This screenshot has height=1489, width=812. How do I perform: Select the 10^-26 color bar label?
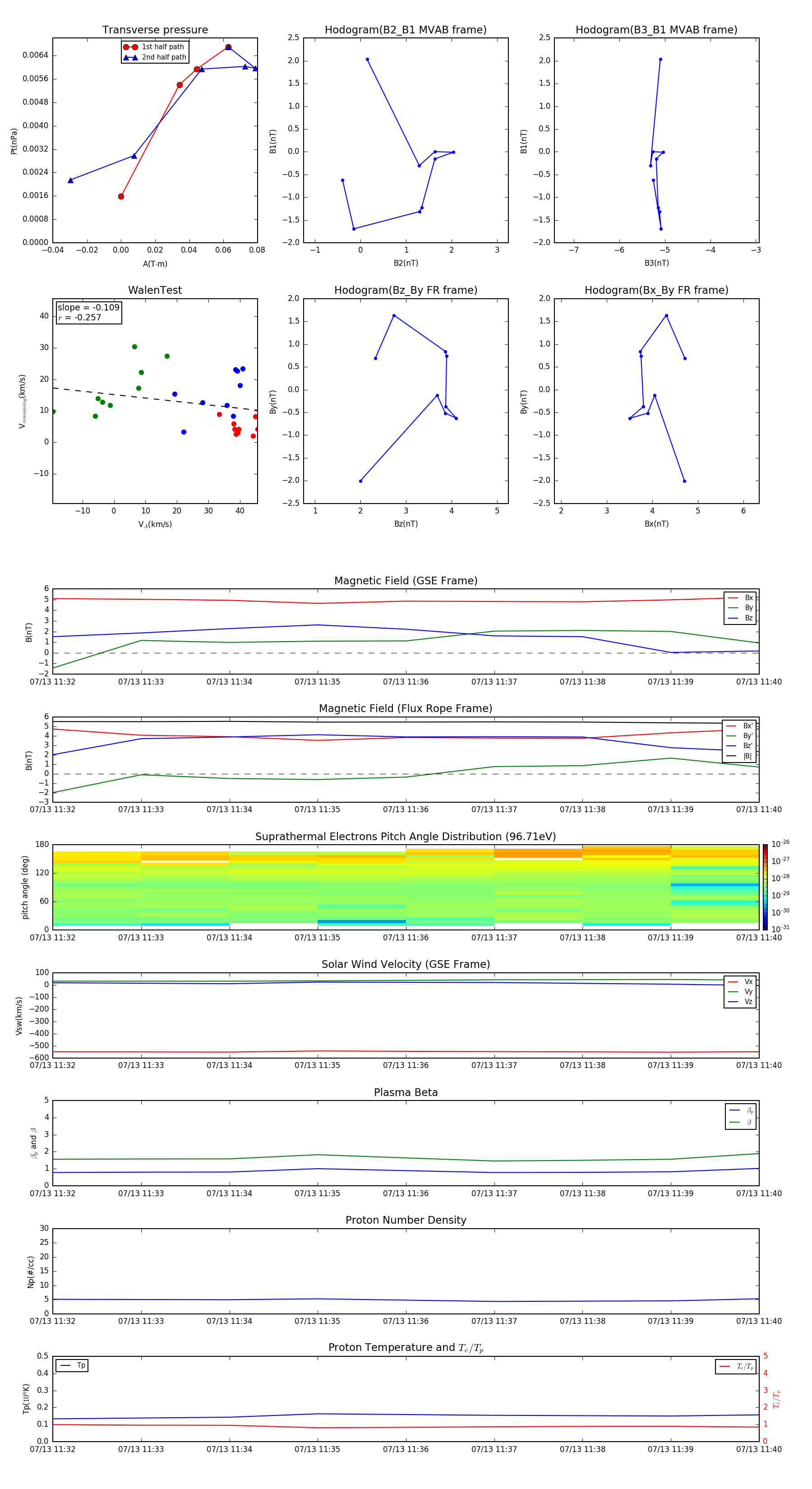[780, 844]
